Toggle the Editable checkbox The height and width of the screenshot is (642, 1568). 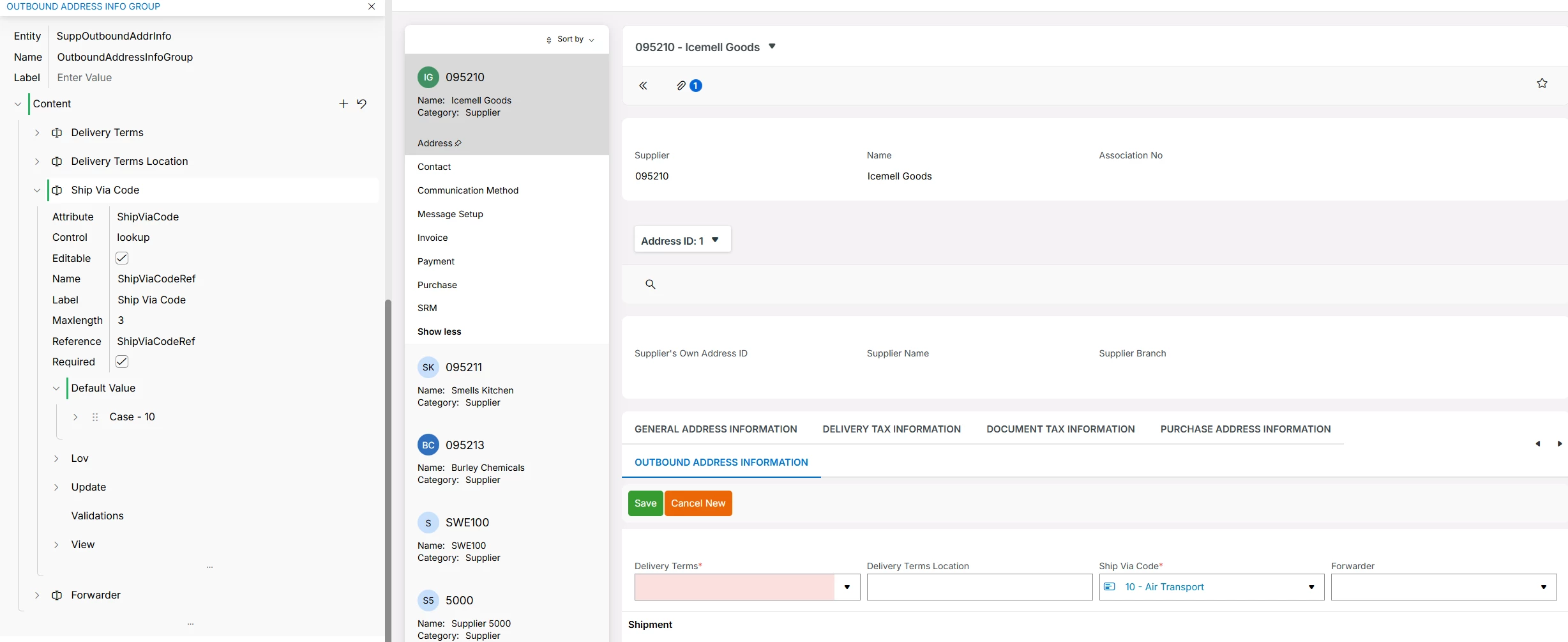click(x=122, y=258)
